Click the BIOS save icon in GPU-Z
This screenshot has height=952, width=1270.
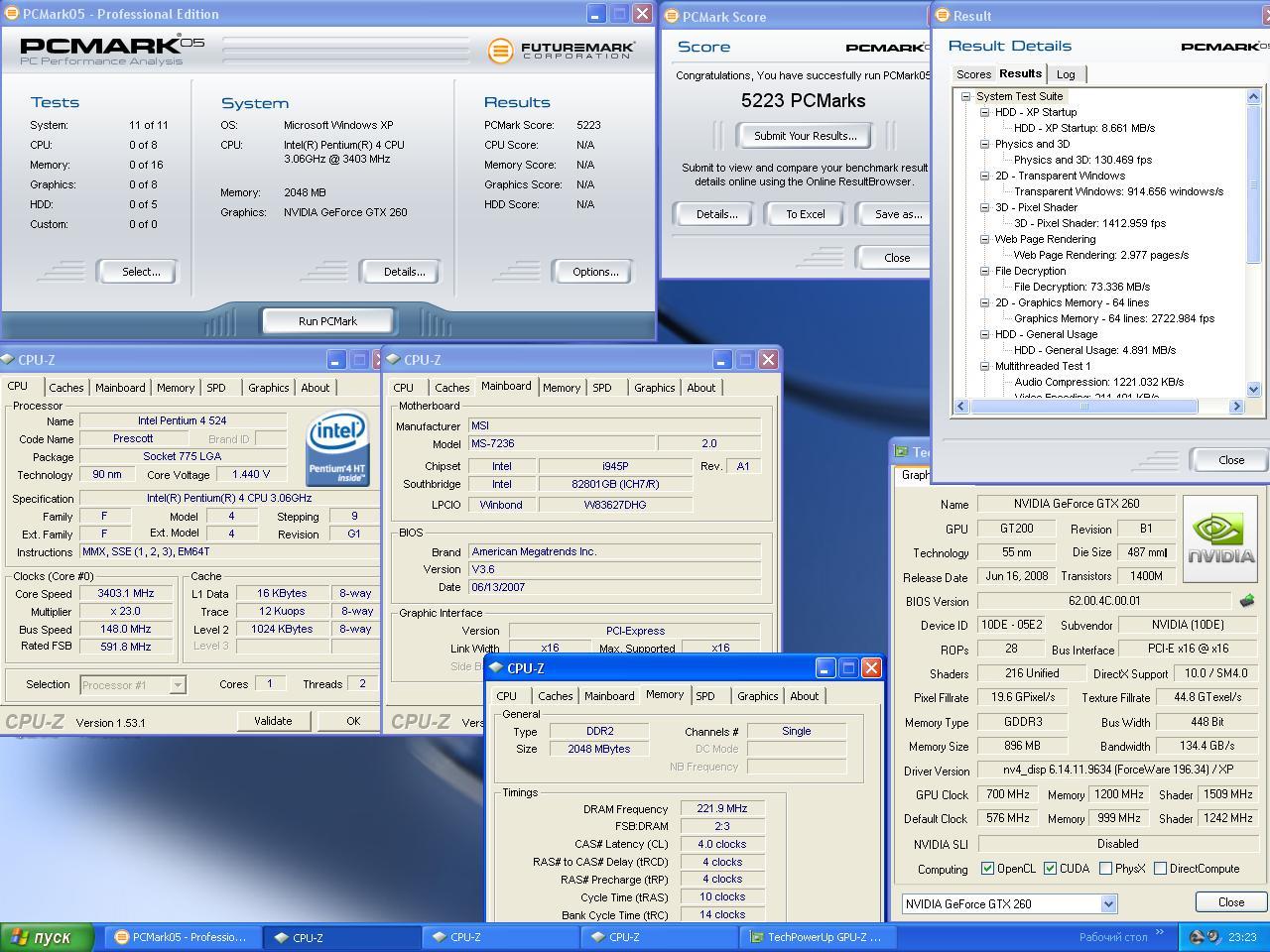click(x=1247, y=601)
